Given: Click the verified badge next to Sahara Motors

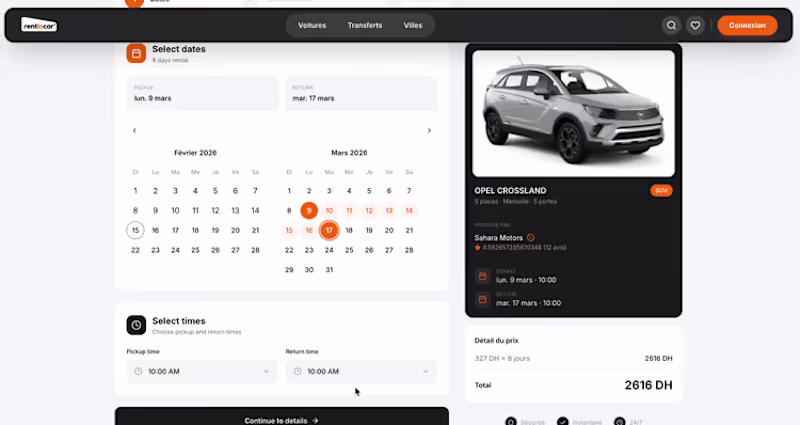Looking at the screenshot, I should click(x=531, y=238).
